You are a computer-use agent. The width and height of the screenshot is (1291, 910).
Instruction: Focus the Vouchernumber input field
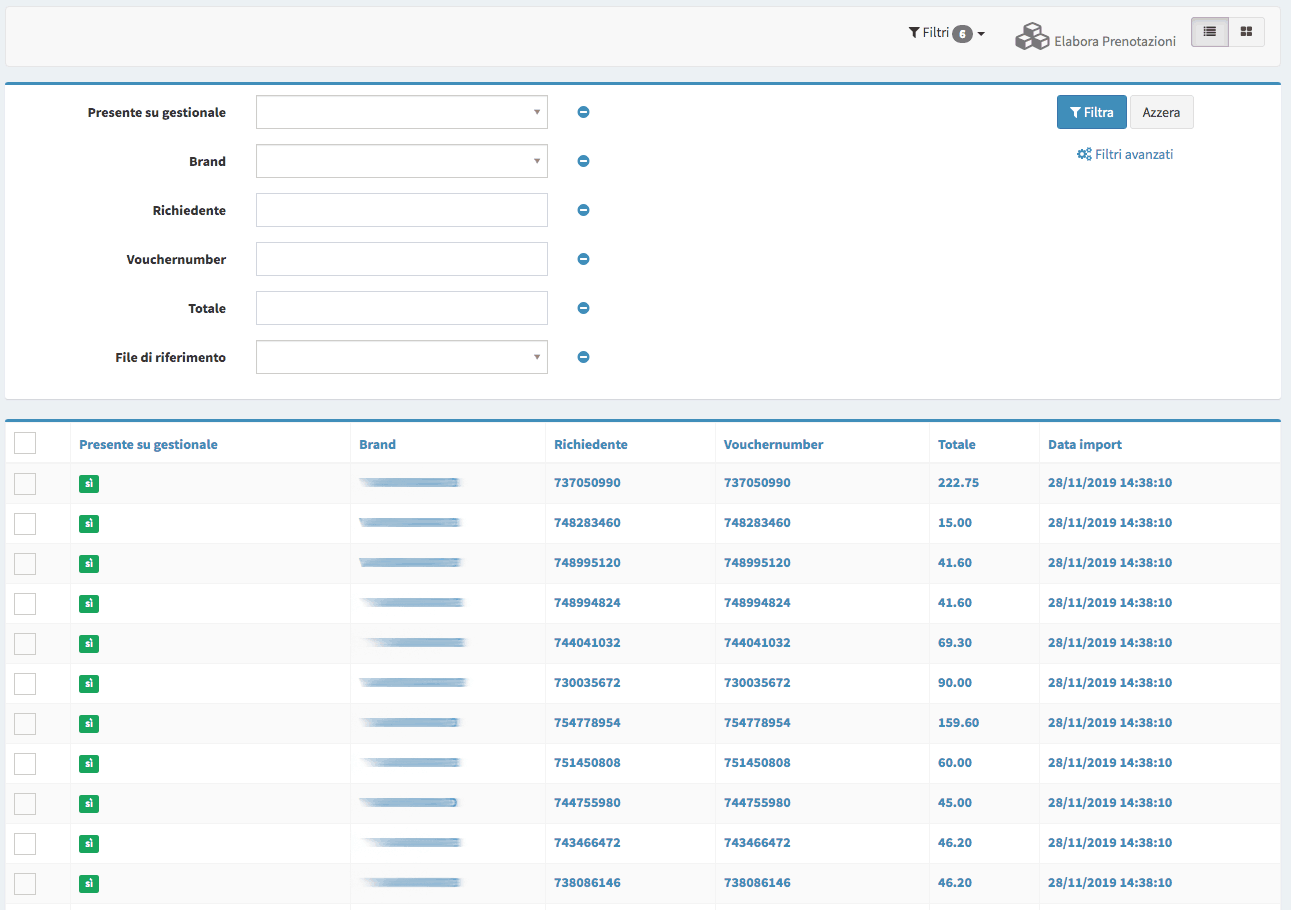click(402, 259)
